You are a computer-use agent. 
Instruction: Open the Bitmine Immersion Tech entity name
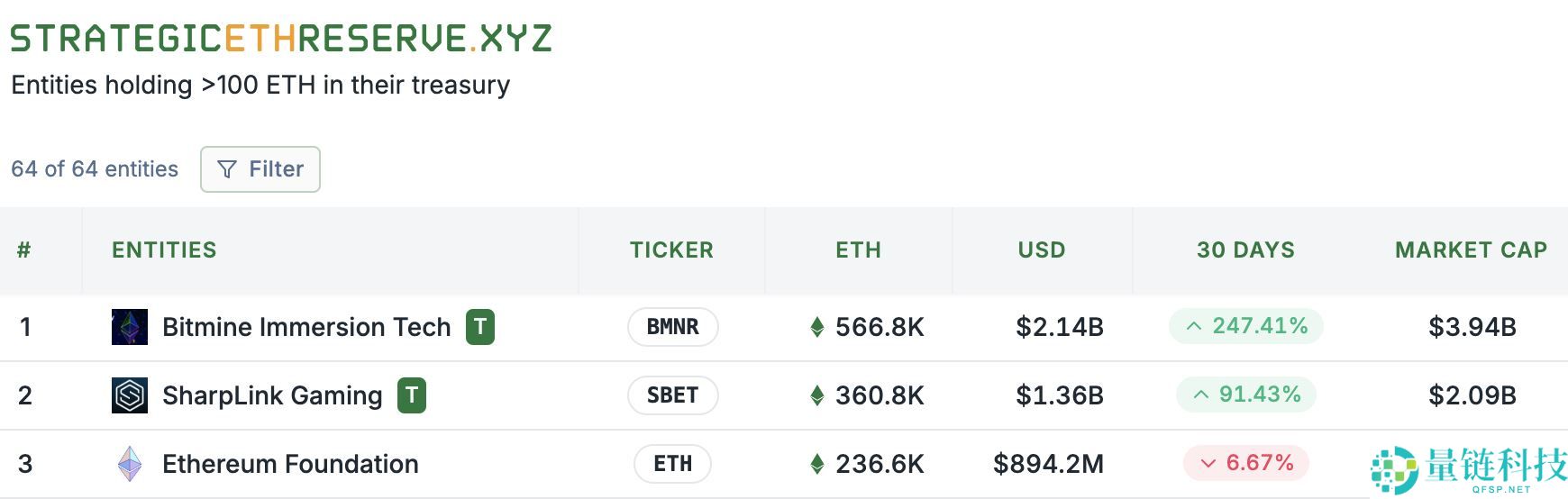(306, 327)
